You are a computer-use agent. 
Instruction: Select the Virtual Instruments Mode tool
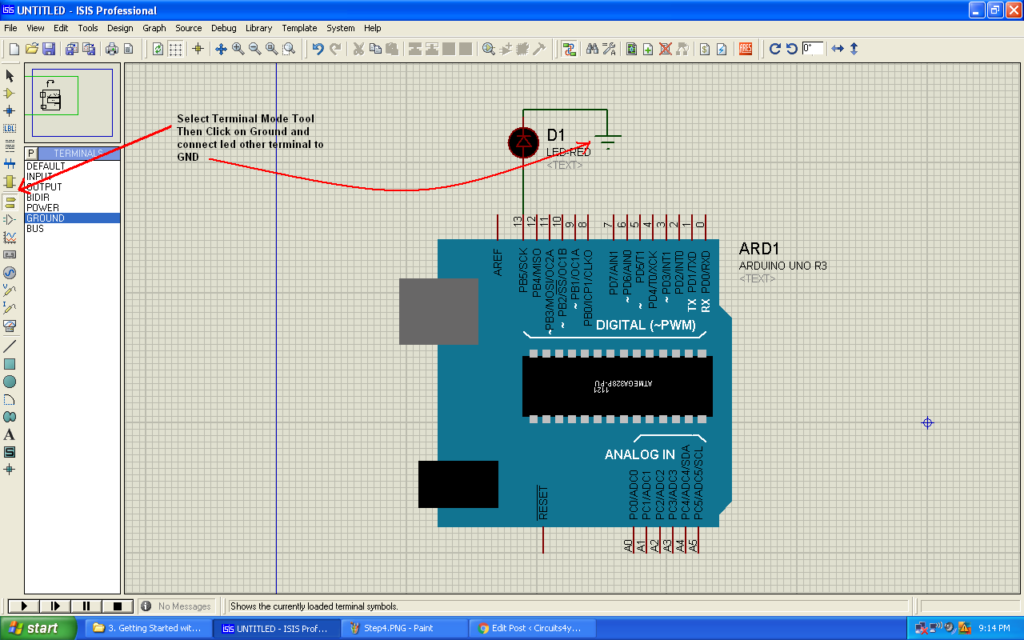tap(9, 325)
